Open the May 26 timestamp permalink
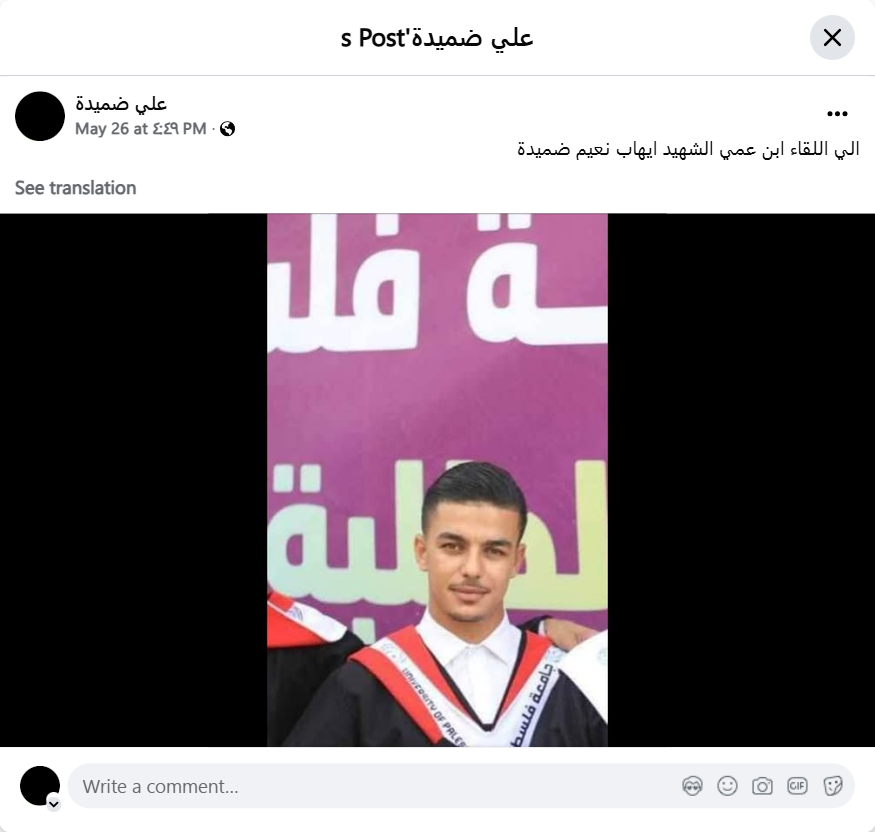Screen dimensions: 875x832 [x=141, y=129]
